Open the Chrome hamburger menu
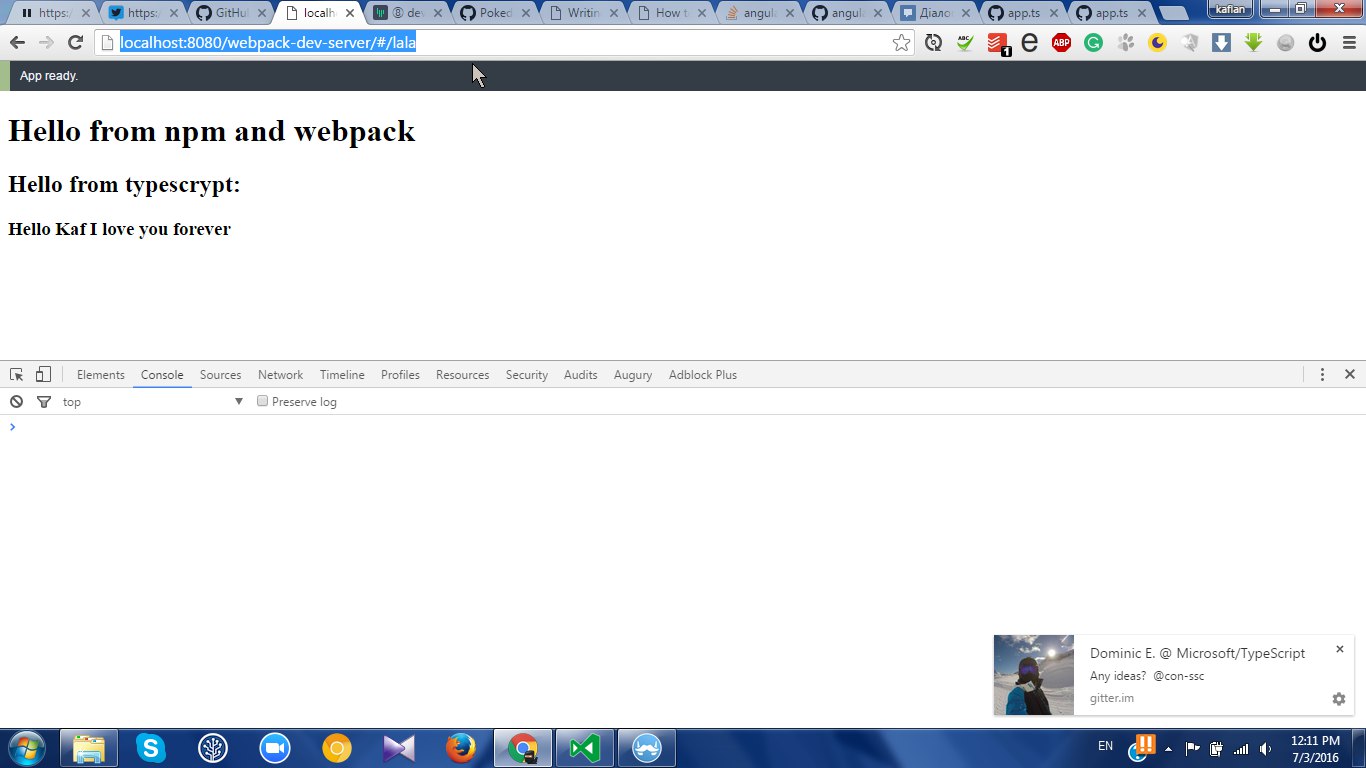1366x768 pixels. (x=1347, y=42)
